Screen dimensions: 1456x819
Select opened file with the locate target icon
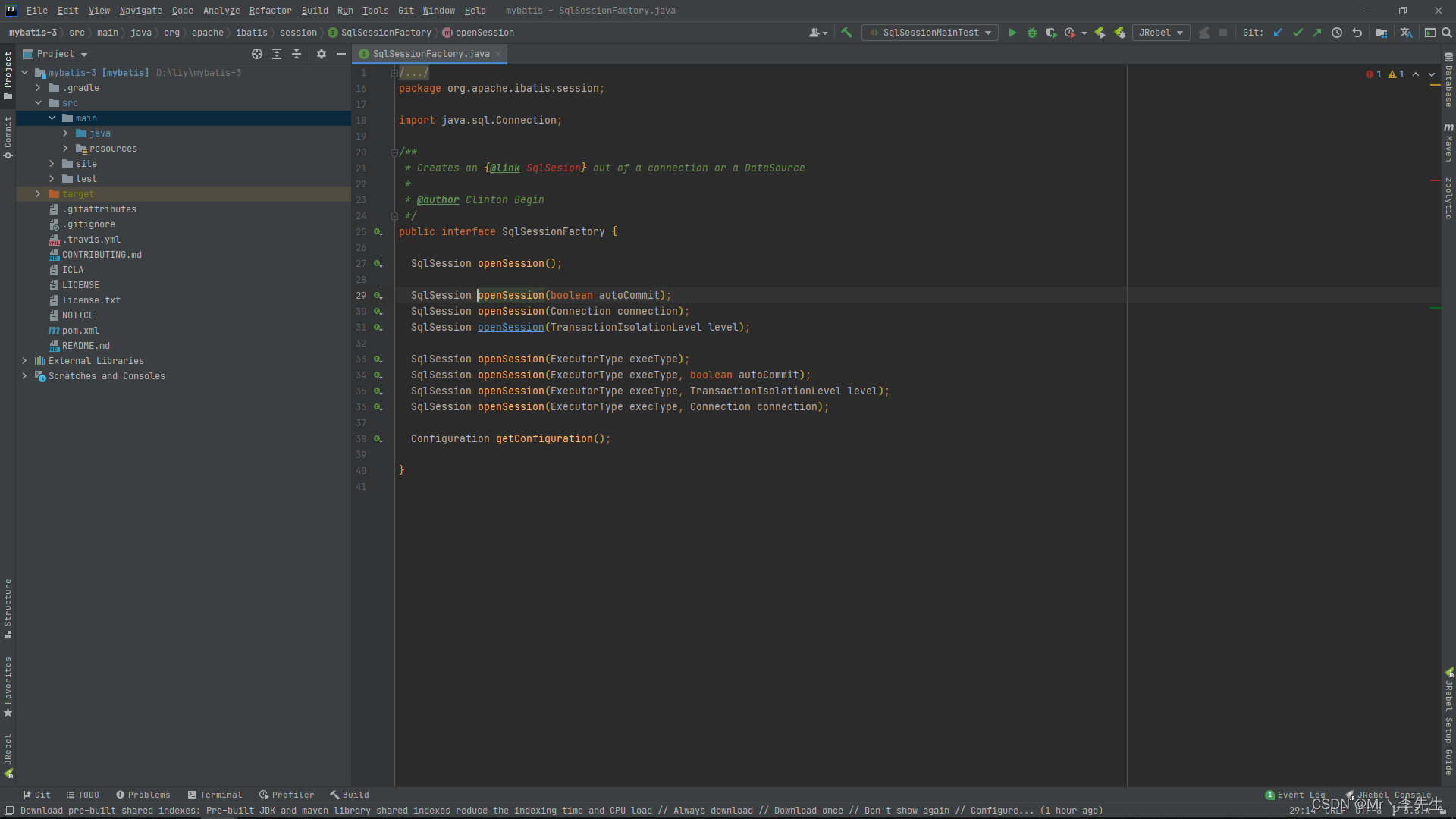point(257,54)
